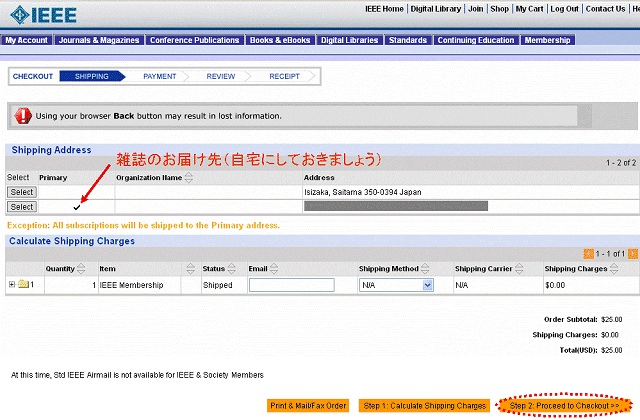Click Step 2: Proceed to Checkout

(x=564, y=406)
